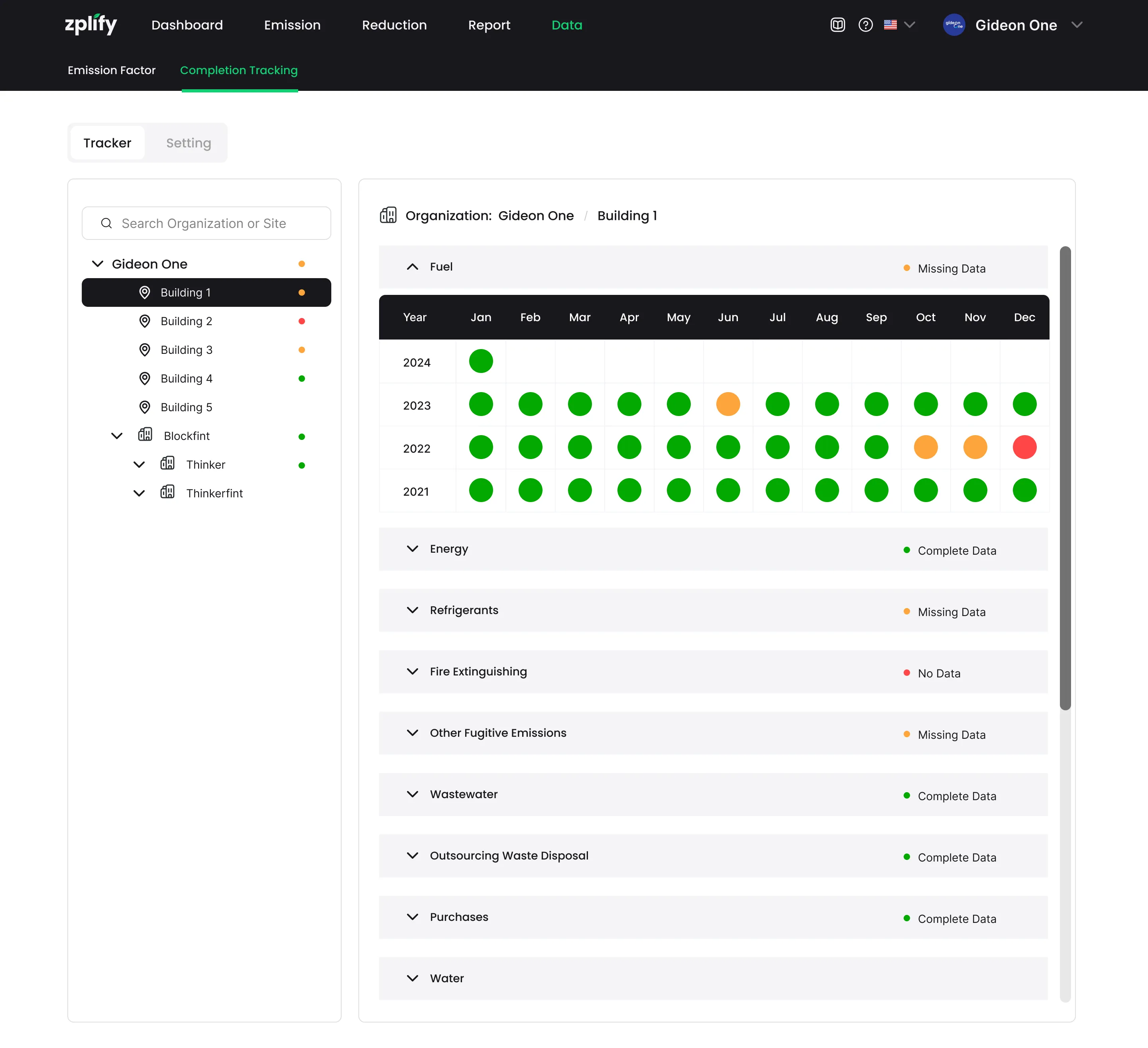Select Building 4 in the tree
Image resolution: width=1148 pixels, height=1048 pixels.
tap(186, 379)
